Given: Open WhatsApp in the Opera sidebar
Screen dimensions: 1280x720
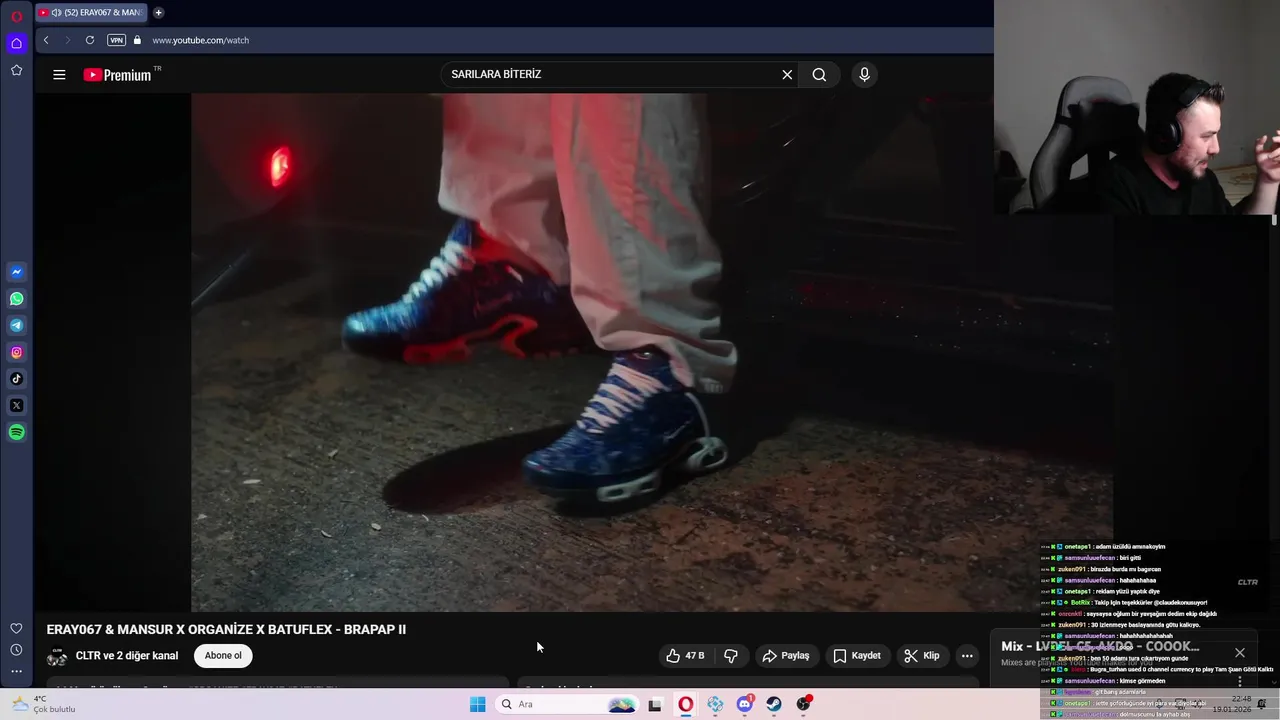Looking at the screenshot, I should [x=16, y=299].
